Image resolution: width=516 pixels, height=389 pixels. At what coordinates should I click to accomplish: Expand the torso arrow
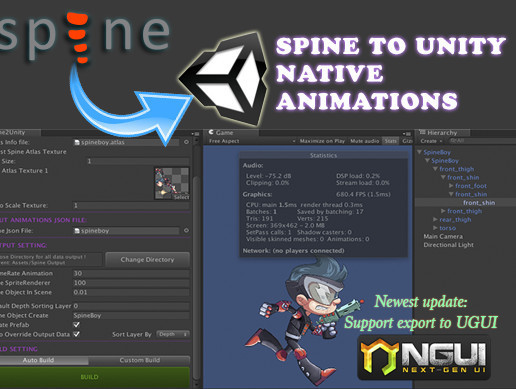tap(435, 228)
